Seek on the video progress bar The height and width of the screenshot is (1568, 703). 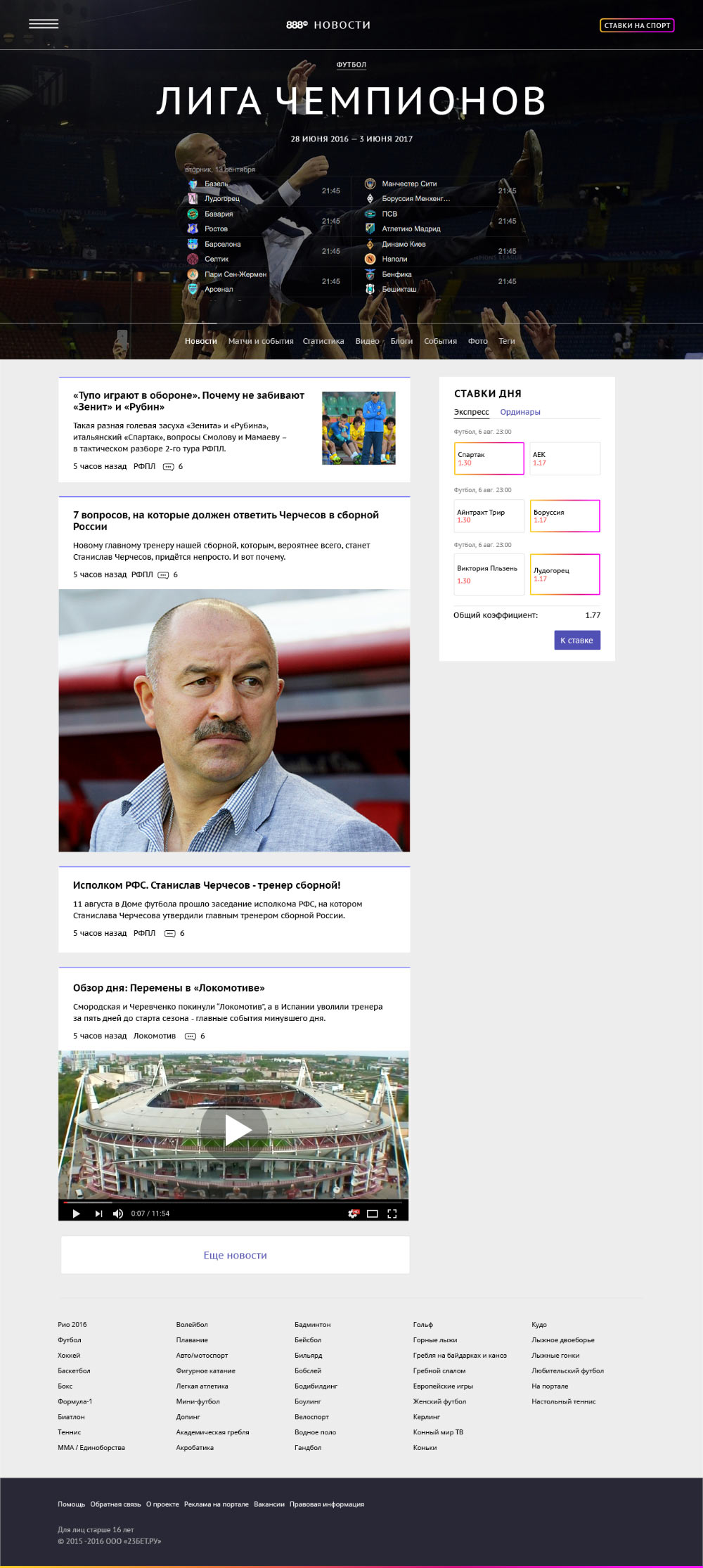tap(233, 1202)
